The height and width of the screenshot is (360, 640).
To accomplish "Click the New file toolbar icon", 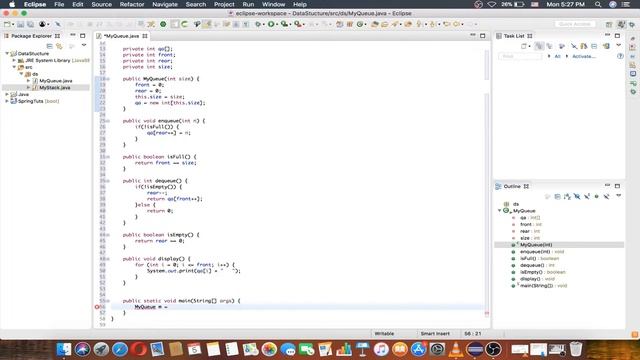I will pyautogui.click(x=7, y=24).
